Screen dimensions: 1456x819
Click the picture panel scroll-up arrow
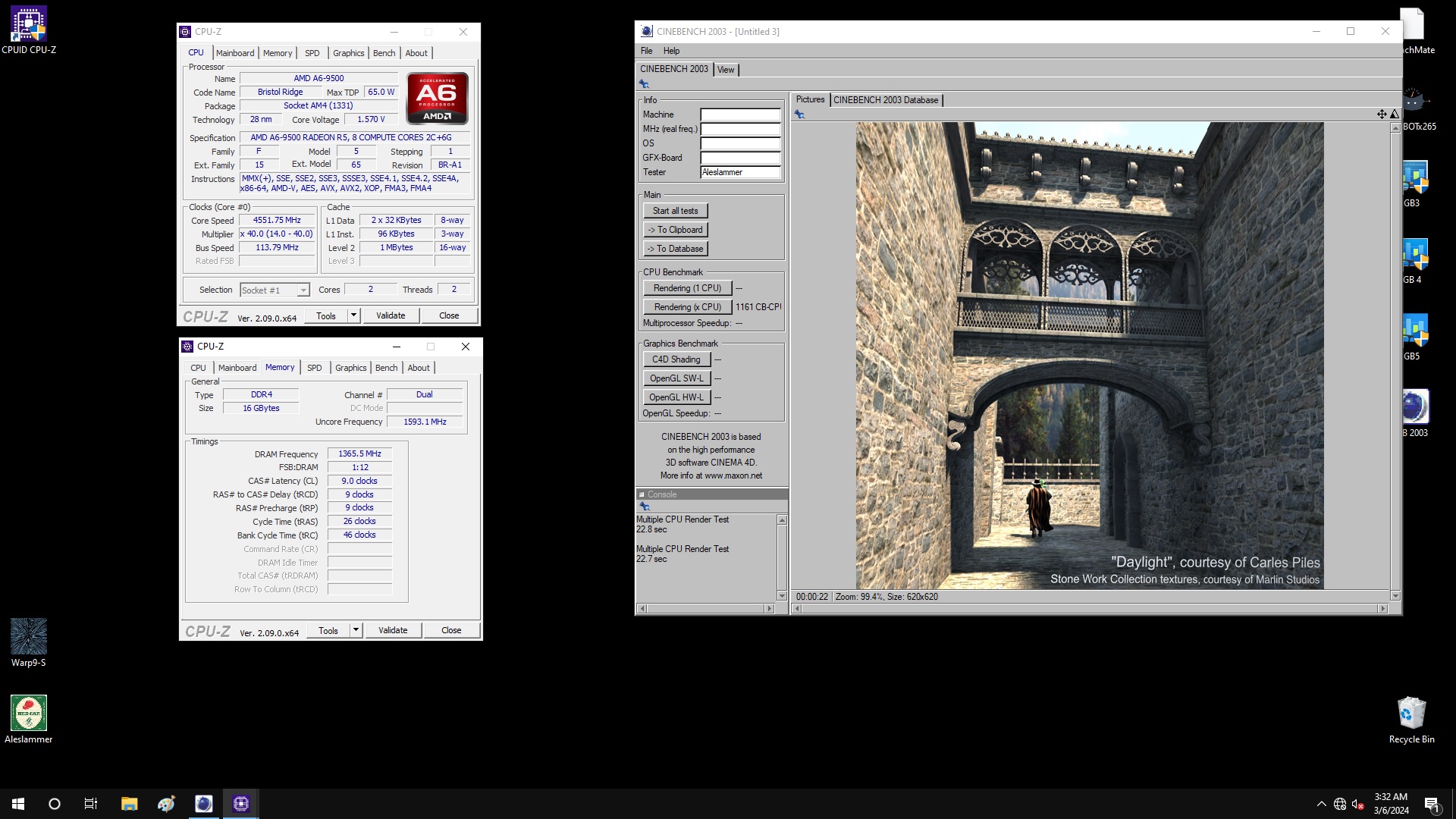[1395, 127]
